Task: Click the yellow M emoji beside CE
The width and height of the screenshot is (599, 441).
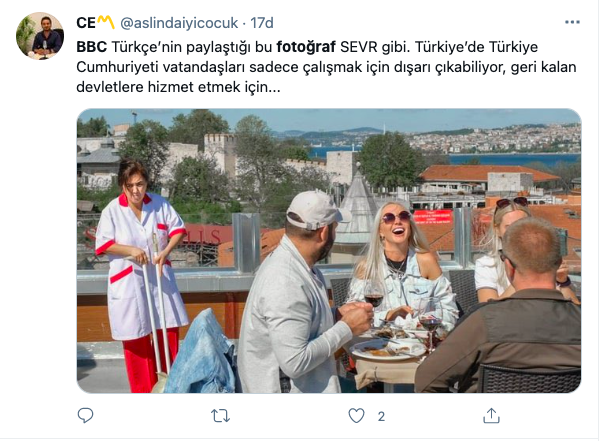Action: pyautogui.click(x=105, y=22)
